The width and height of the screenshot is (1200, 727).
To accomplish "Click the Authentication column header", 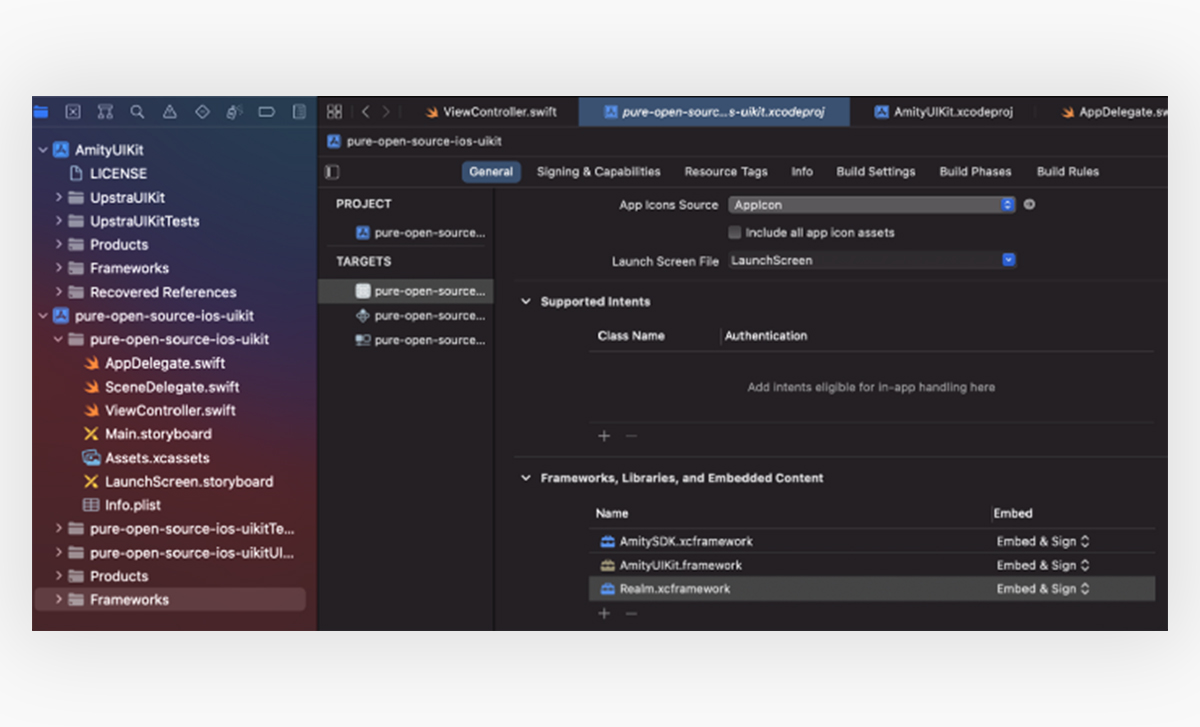I will 766,336.
